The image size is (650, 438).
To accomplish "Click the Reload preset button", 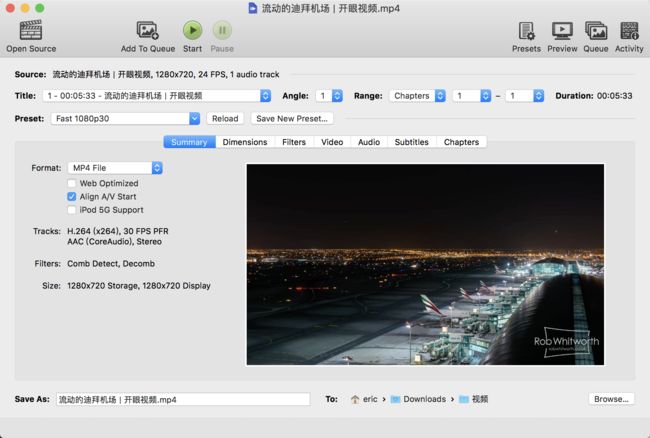I will click(225, 119).
